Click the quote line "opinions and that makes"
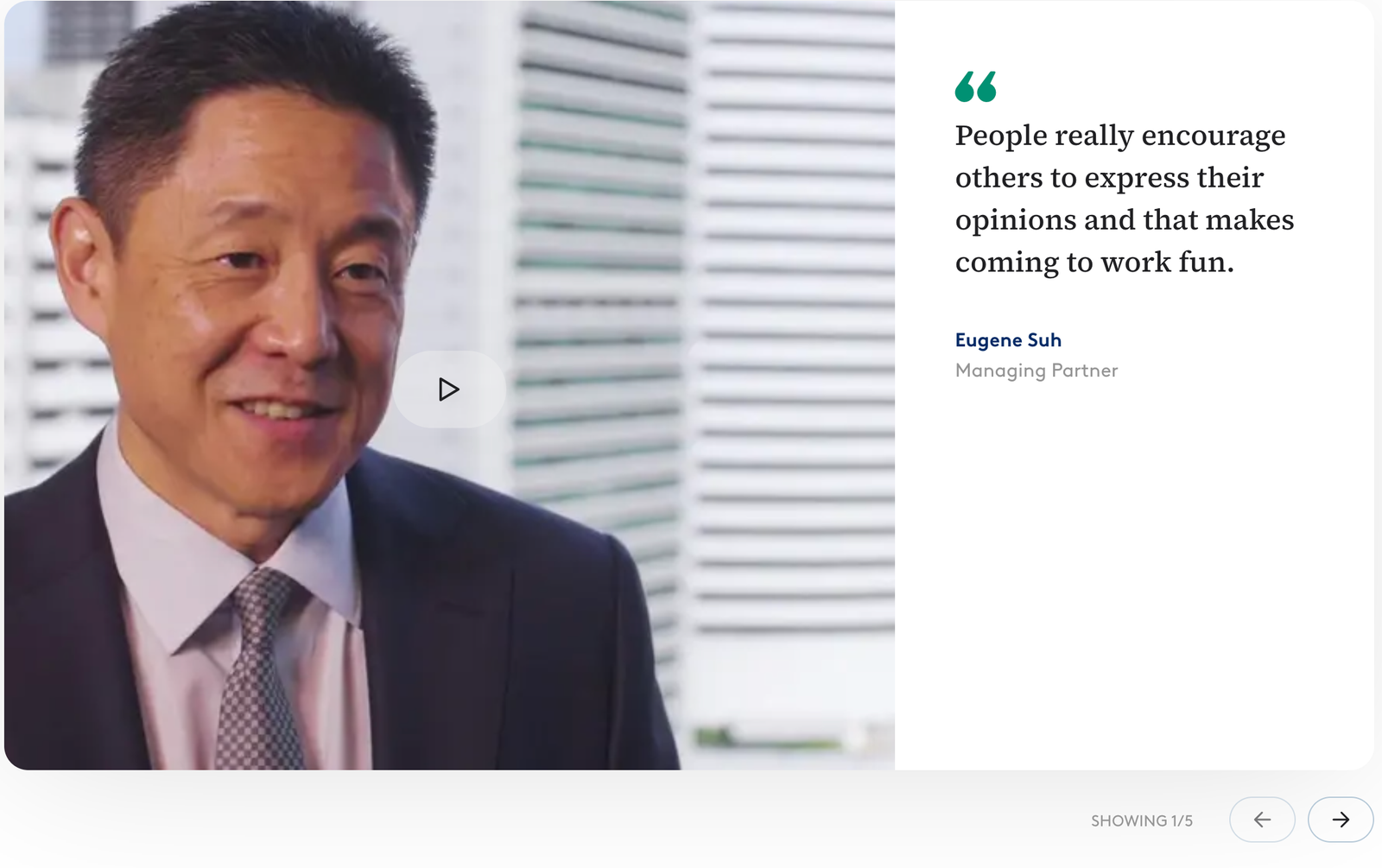 pyautogui.click(x=1125, y=220)
